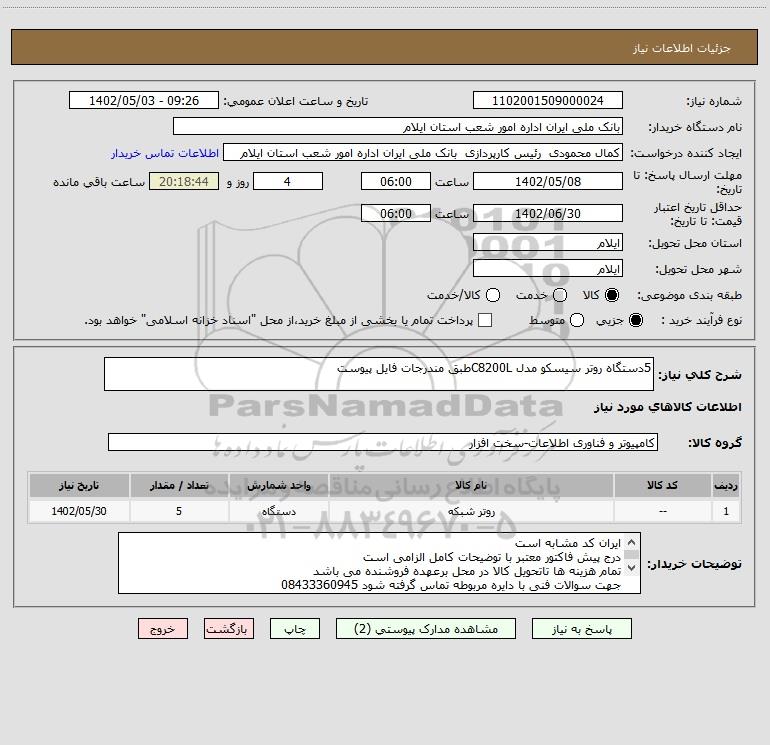Viewport: 770px width, 745px height.
Task: Click the تعداد / مقدار column header
Action: pos(179,485)
